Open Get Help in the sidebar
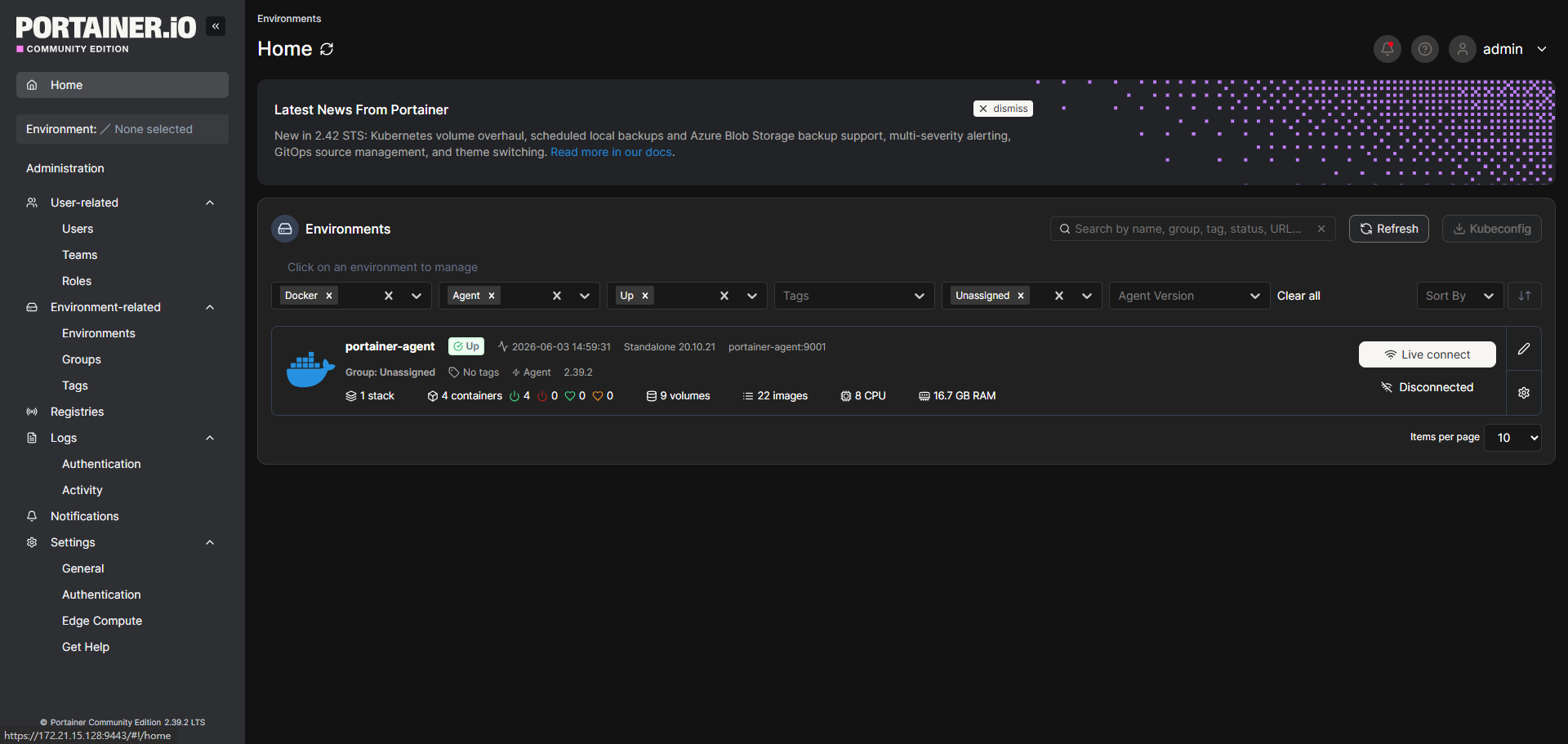The width and height of the screenshot is (1568, 744). [x=86, y=647]
